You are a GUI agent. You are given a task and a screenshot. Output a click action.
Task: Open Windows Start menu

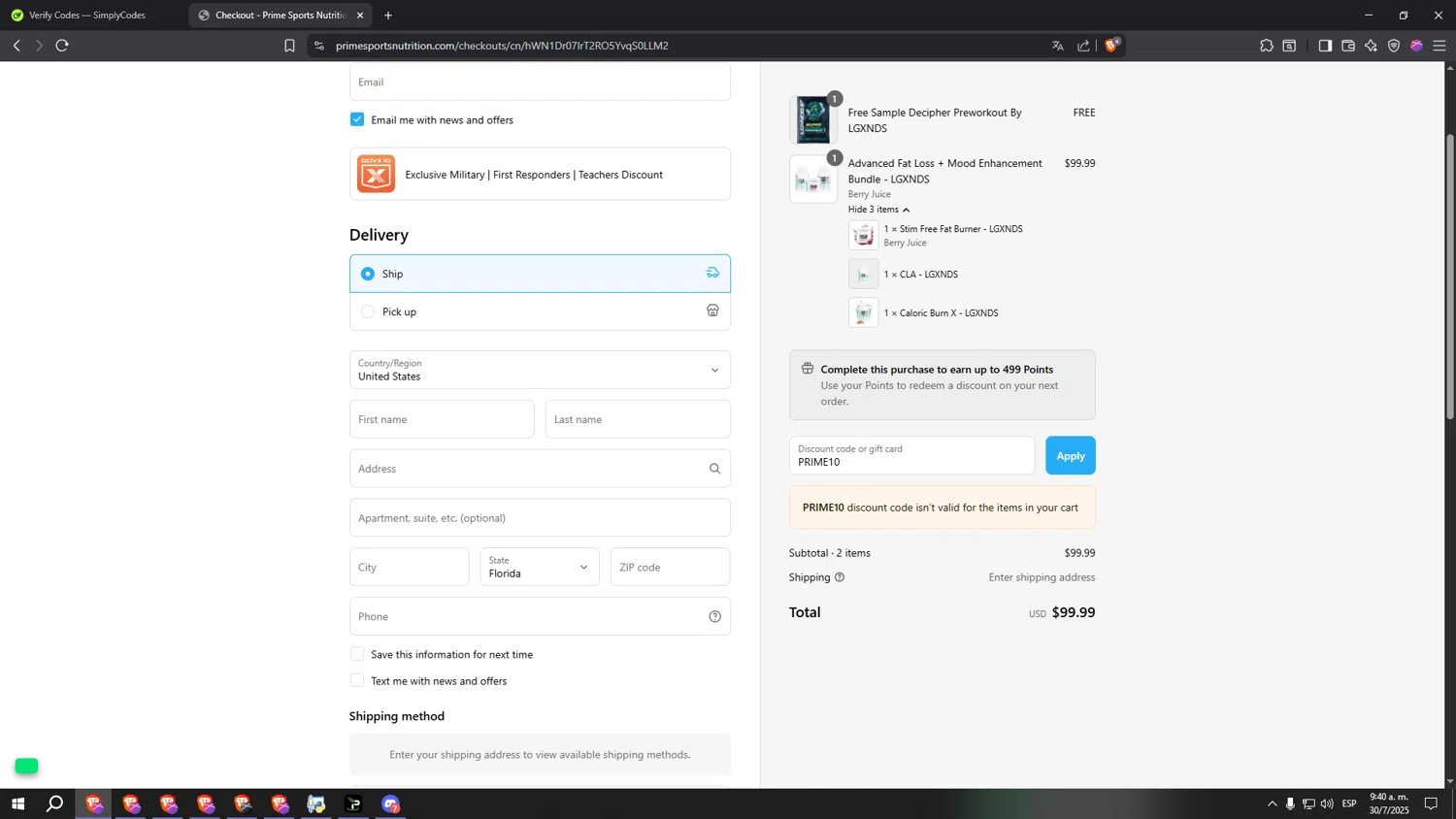coord(17,803)
